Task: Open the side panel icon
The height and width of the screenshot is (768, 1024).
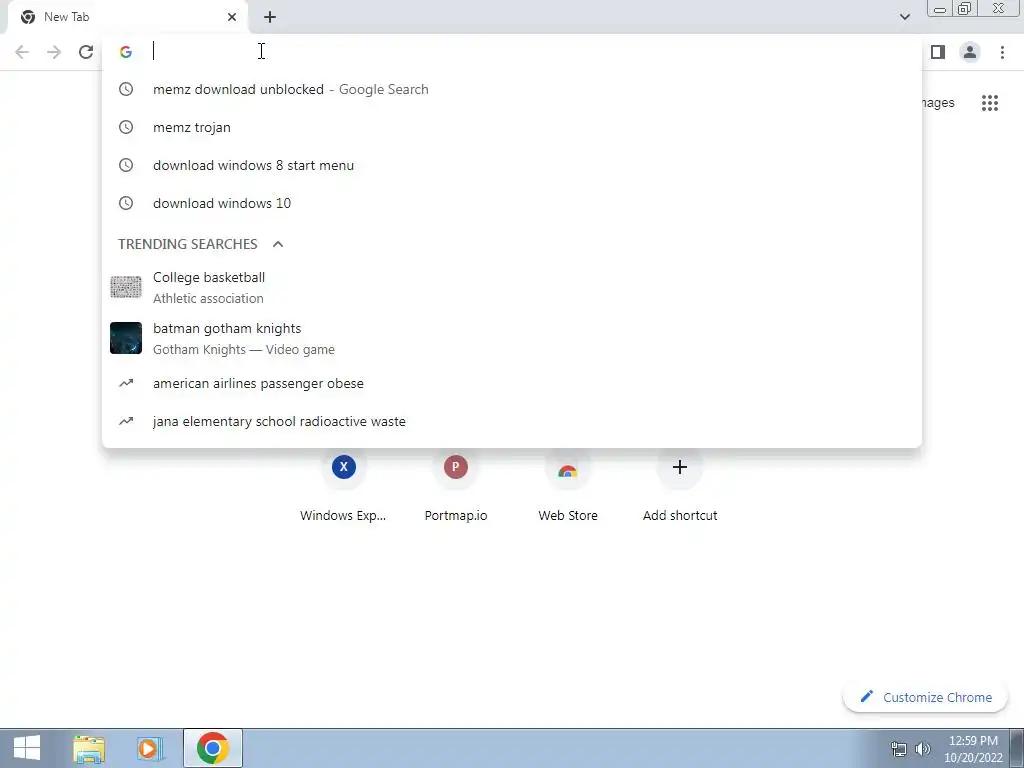Action: [938, 52]
